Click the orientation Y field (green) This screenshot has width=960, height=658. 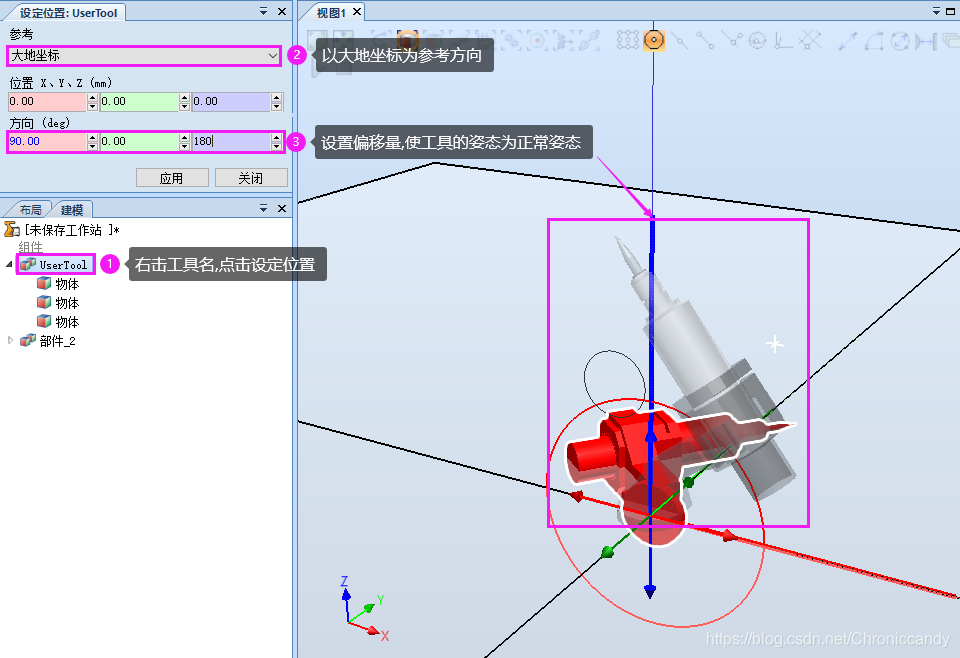point(140,141)
